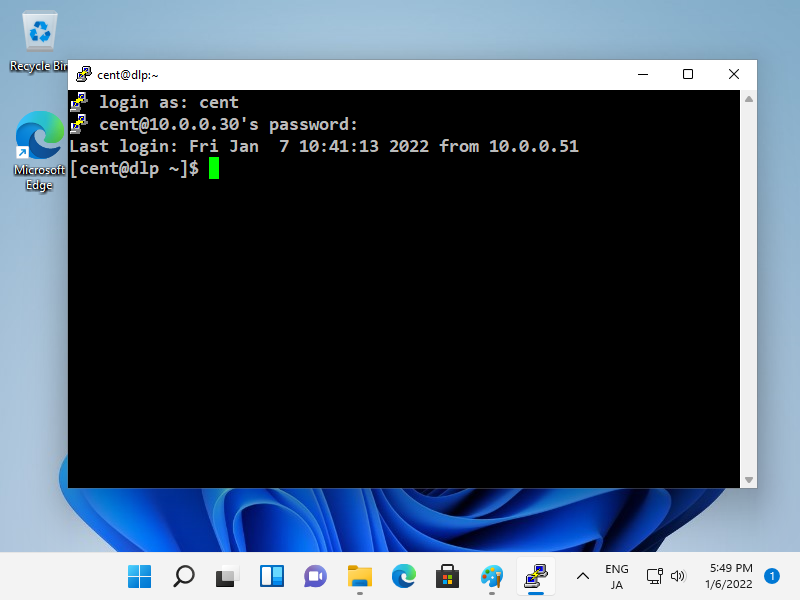Open the notification badge in the taskbar corner
This screenshot has height=600, width=800.
click(x=772, y=576)
